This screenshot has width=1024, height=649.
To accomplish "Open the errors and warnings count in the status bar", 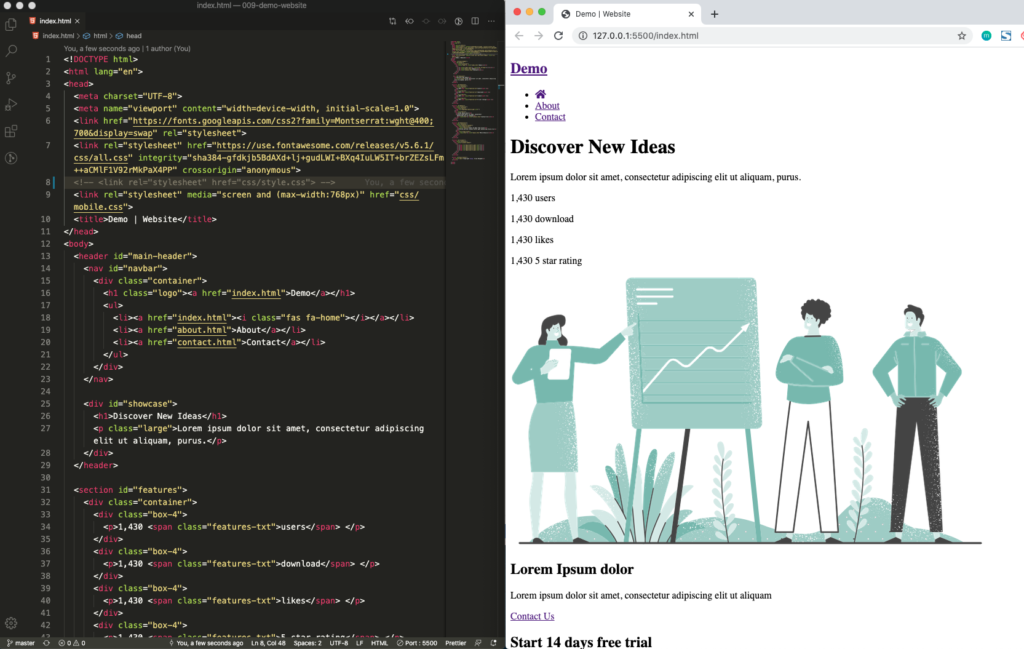I will pos(72,643).
